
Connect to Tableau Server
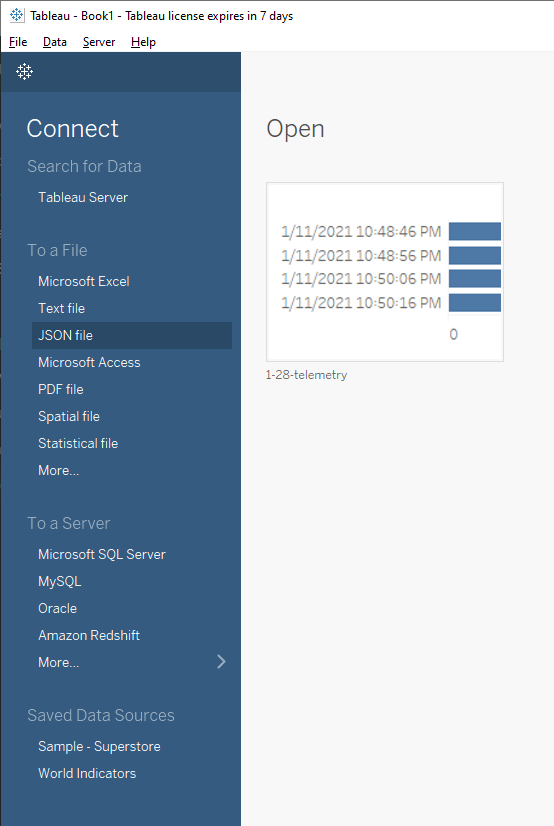83,198
